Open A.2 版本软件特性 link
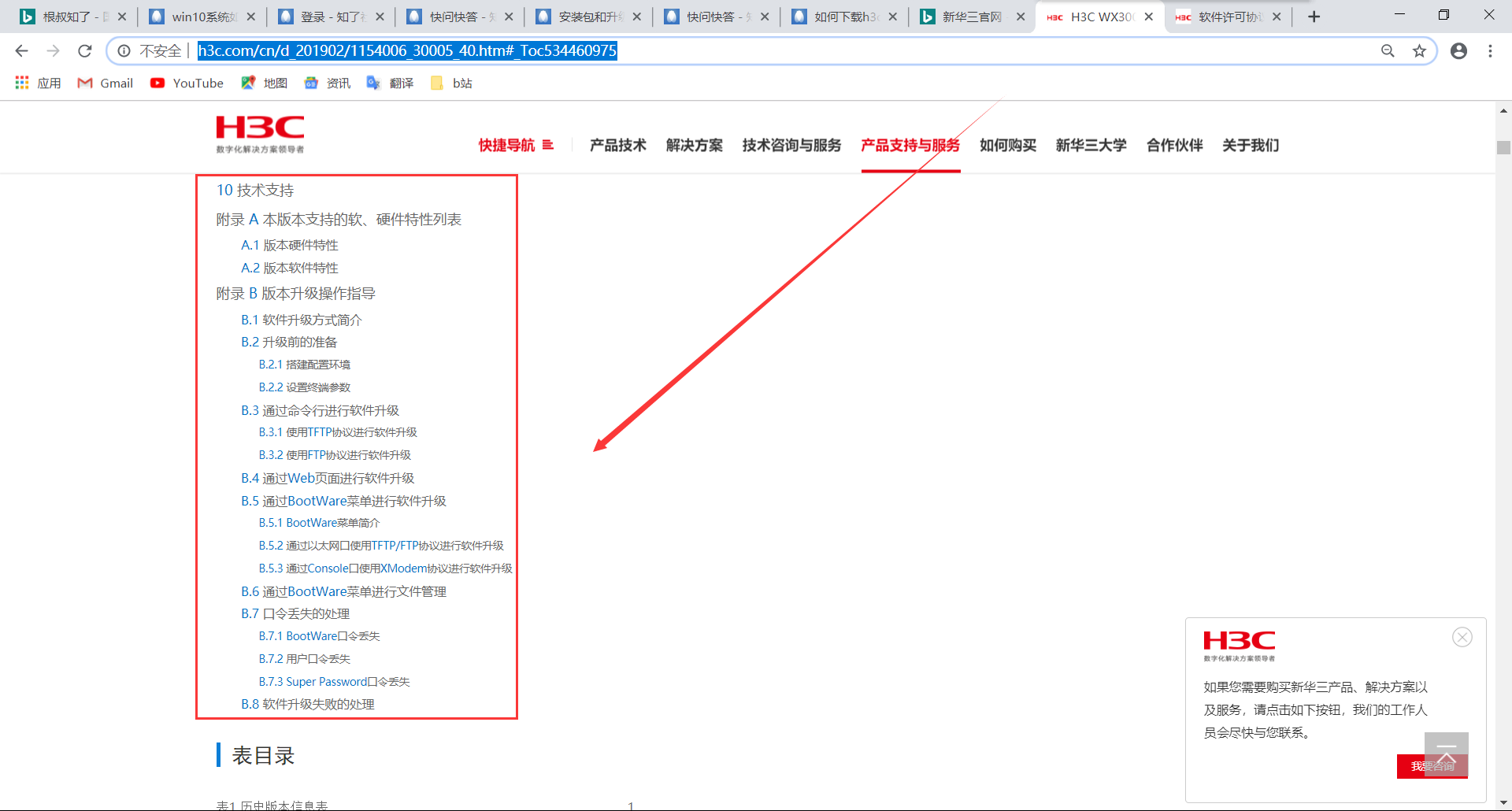 pyautogui.click(x=290, y=268)
